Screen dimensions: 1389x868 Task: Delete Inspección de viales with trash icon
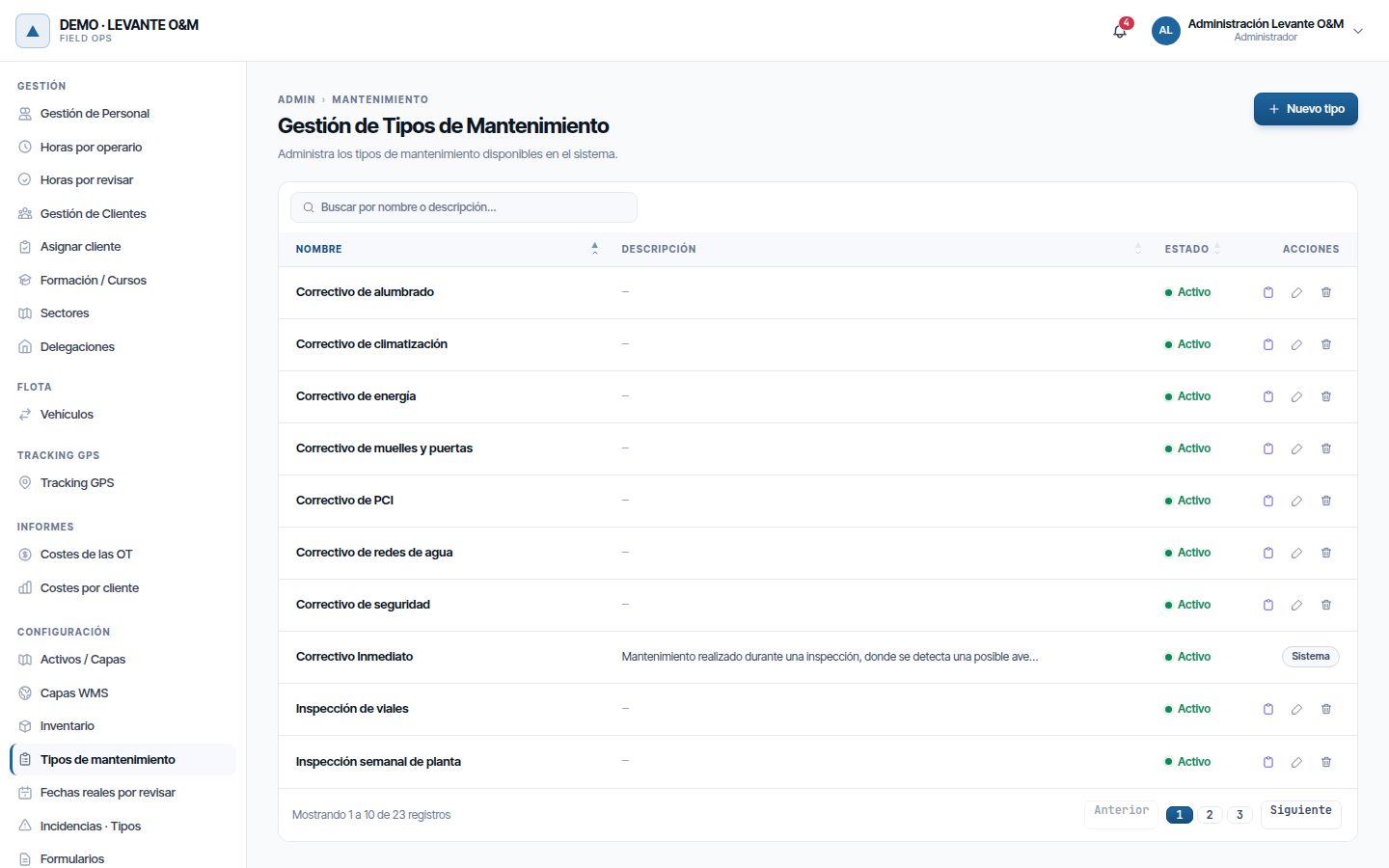coord(1326,709)
